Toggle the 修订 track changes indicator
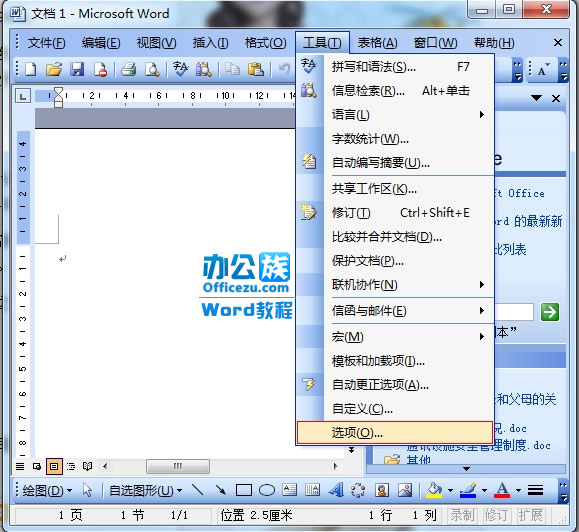 pyautogui.click(x=496, y=515)
